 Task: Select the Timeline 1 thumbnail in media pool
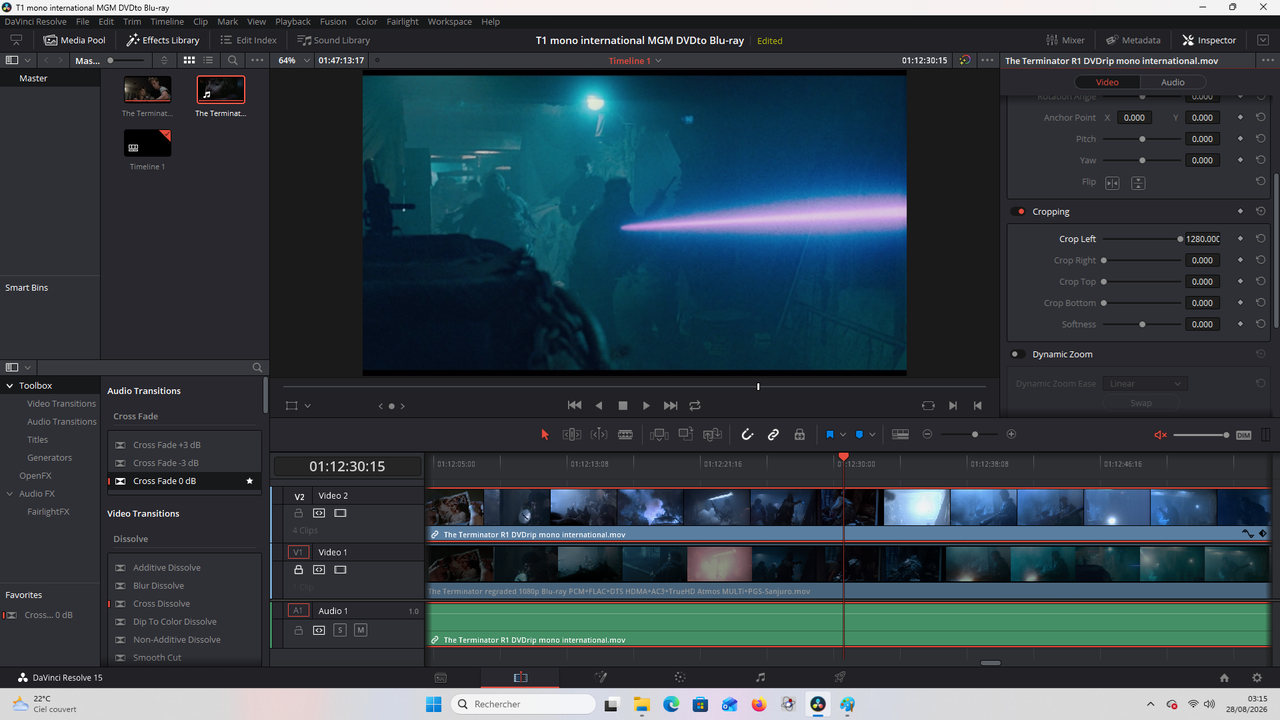coord(147,143)
